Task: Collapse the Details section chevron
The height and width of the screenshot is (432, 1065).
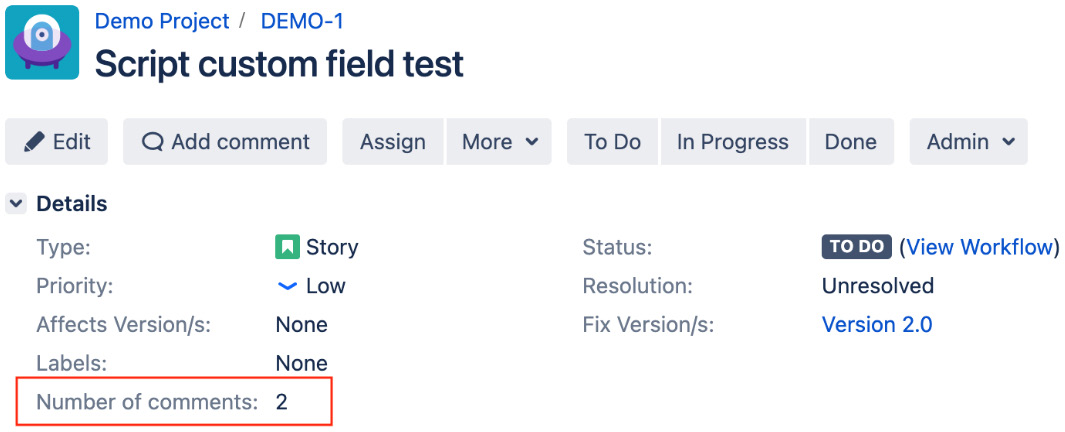Action: [16, 204]
